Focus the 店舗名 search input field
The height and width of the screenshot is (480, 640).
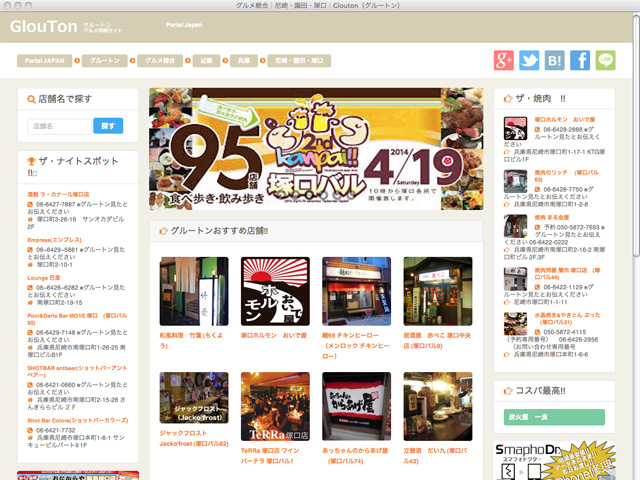pos(59,126)
